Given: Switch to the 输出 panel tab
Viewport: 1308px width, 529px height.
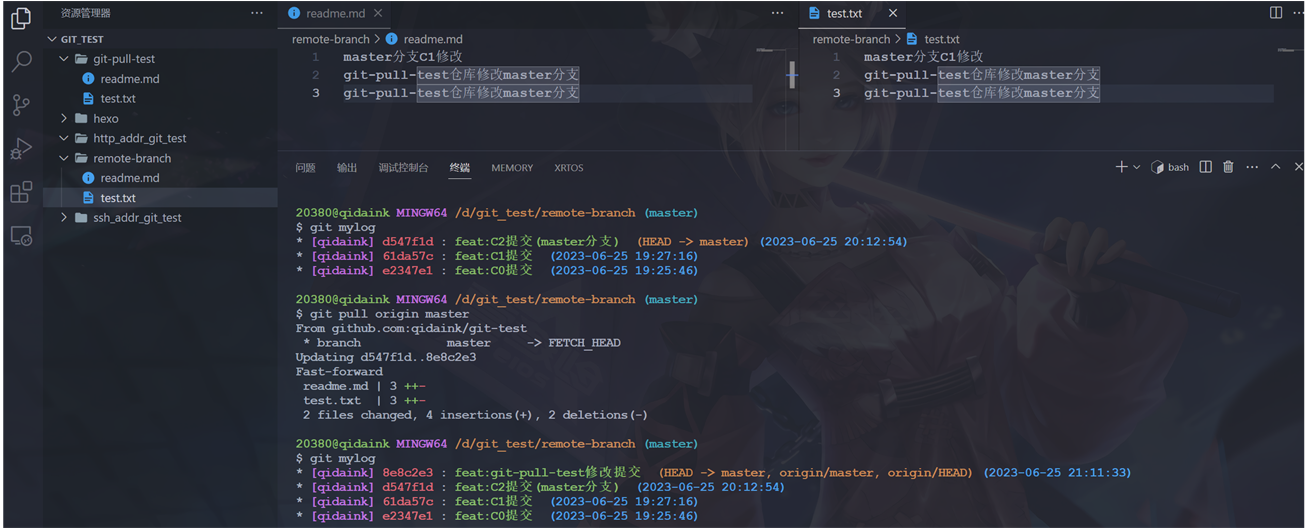Looking at the screenshot, I should coord(347,168).
